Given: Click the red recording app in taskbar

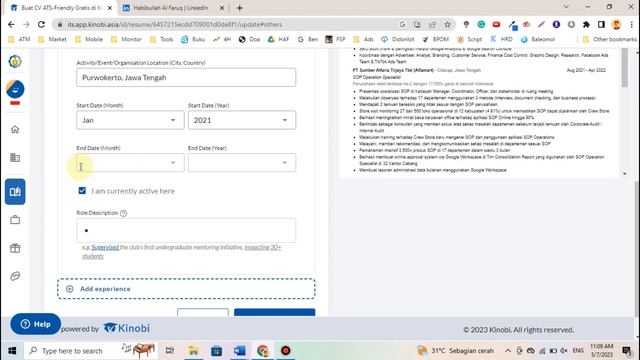Looking at the screenshot, I should [x=285, y=351].
